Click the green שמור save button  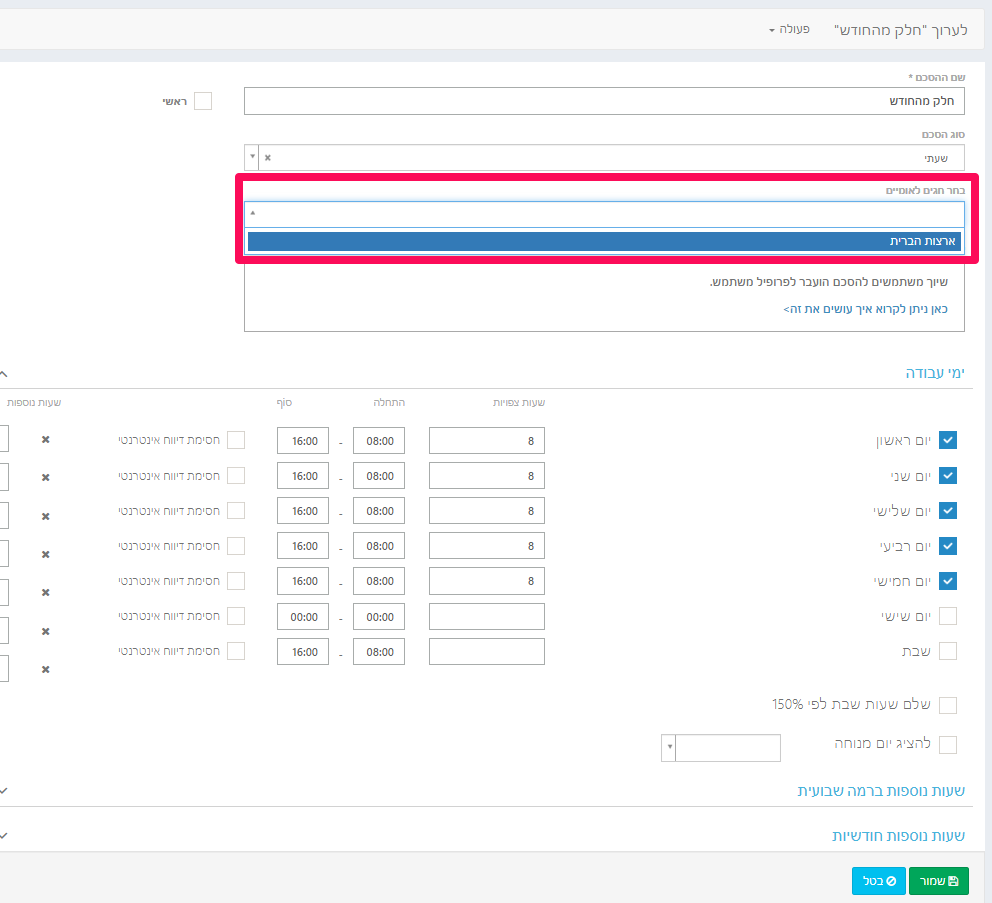click(x=938, y=881)
